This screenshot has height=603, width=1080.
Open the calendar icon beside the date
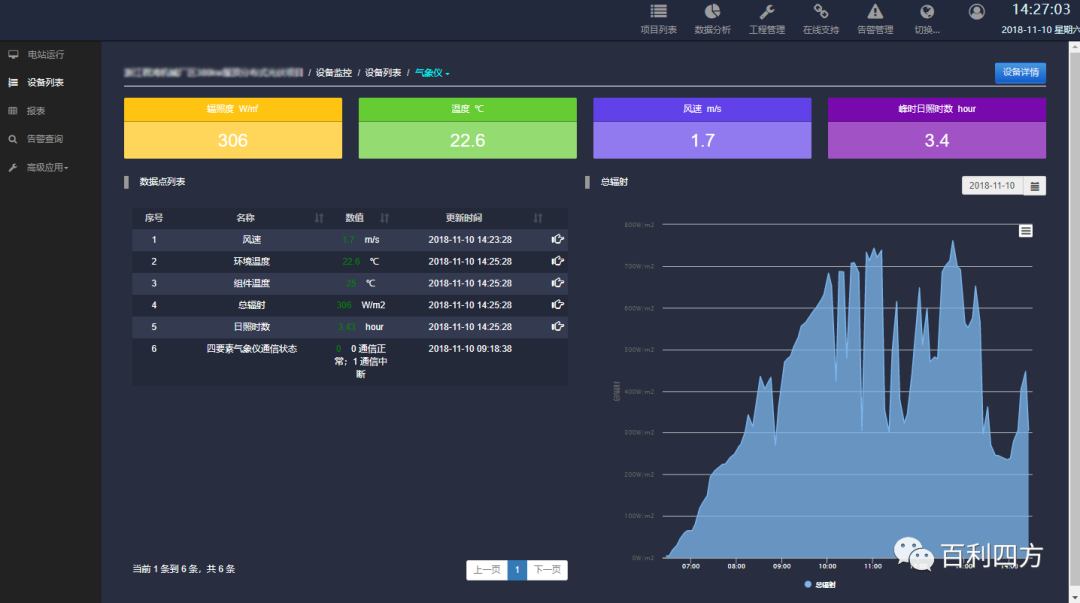(1035, 186)
